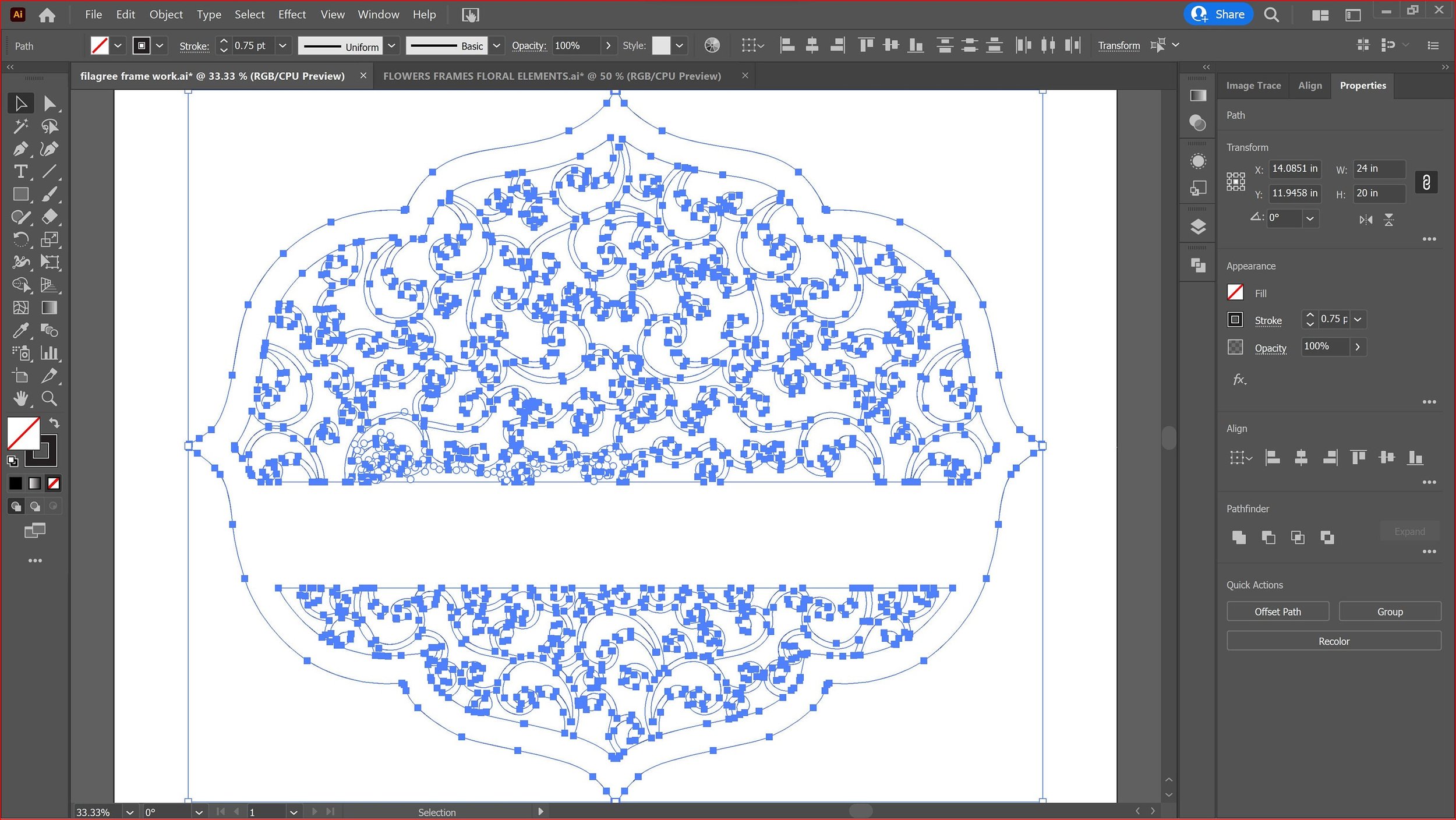
Task: Select the Selection tool arrow
Action: point(21,104)
